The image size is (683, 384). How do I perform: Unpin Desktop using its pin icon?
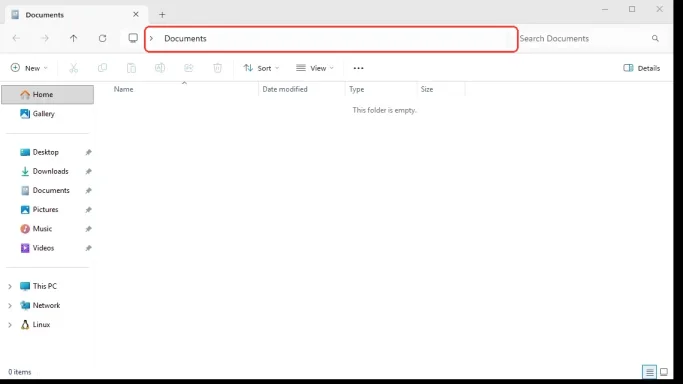pyautogui.click(x=88, y=152)
